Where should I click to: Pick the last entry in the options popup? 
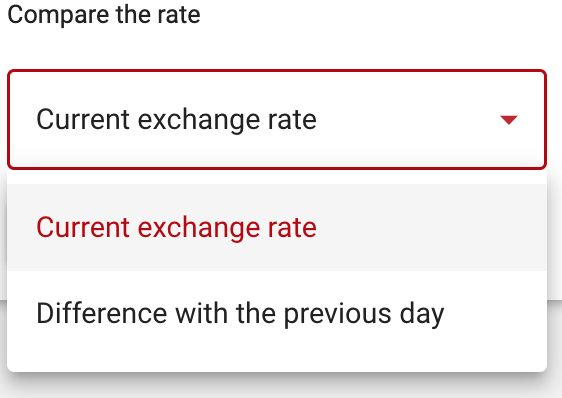click(x=277, y=314)
